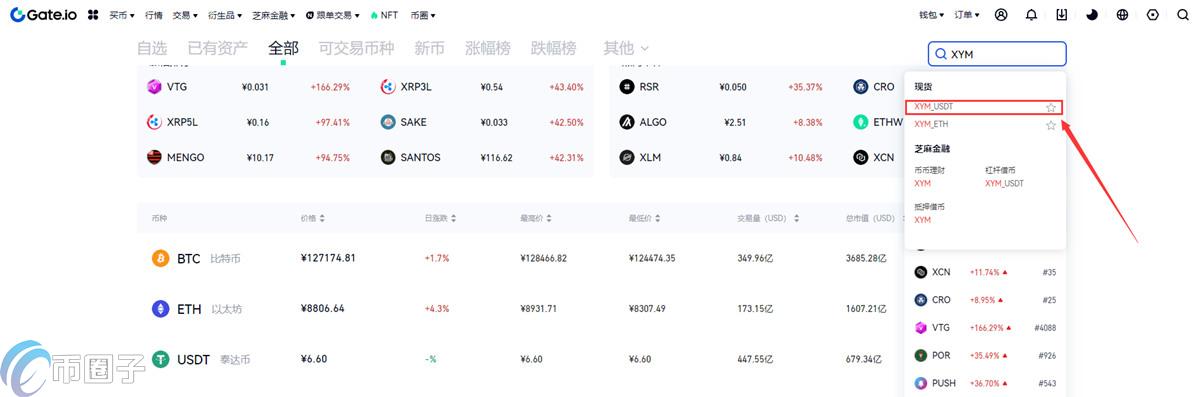The width and height of the screenshot is (1200, 397).
Task: Open XYM_USDT under 杠杆借币
Action: 1004,183
